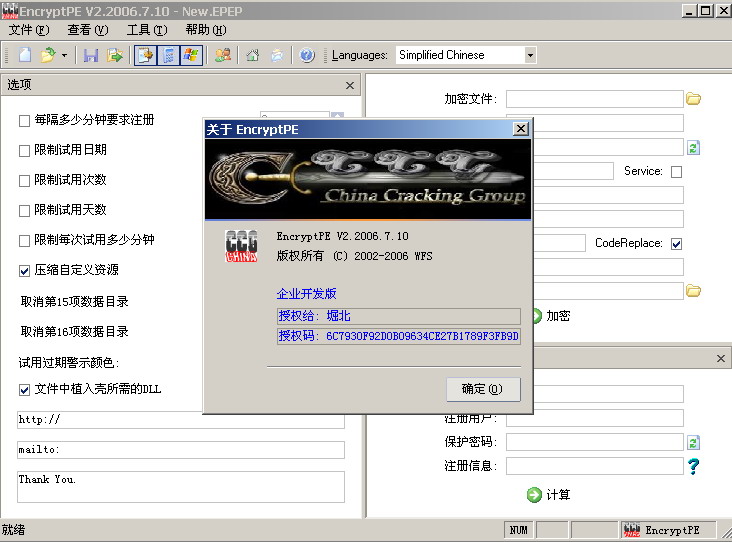Select 取消第15项数据目录 option text

coord(75,302)
